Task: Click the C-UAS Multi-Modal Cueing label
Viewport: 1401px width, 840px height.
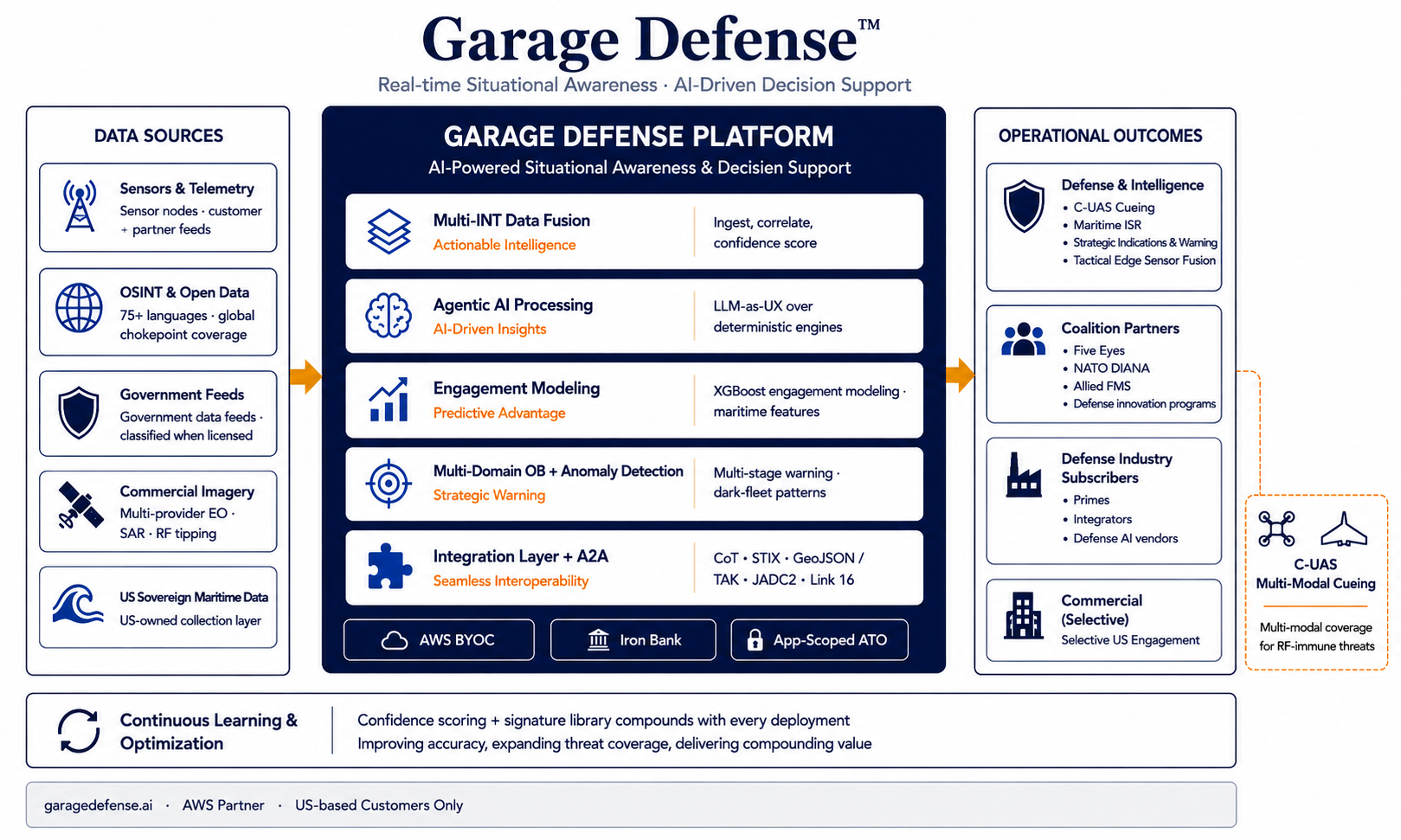Action: coord(1315,574)
